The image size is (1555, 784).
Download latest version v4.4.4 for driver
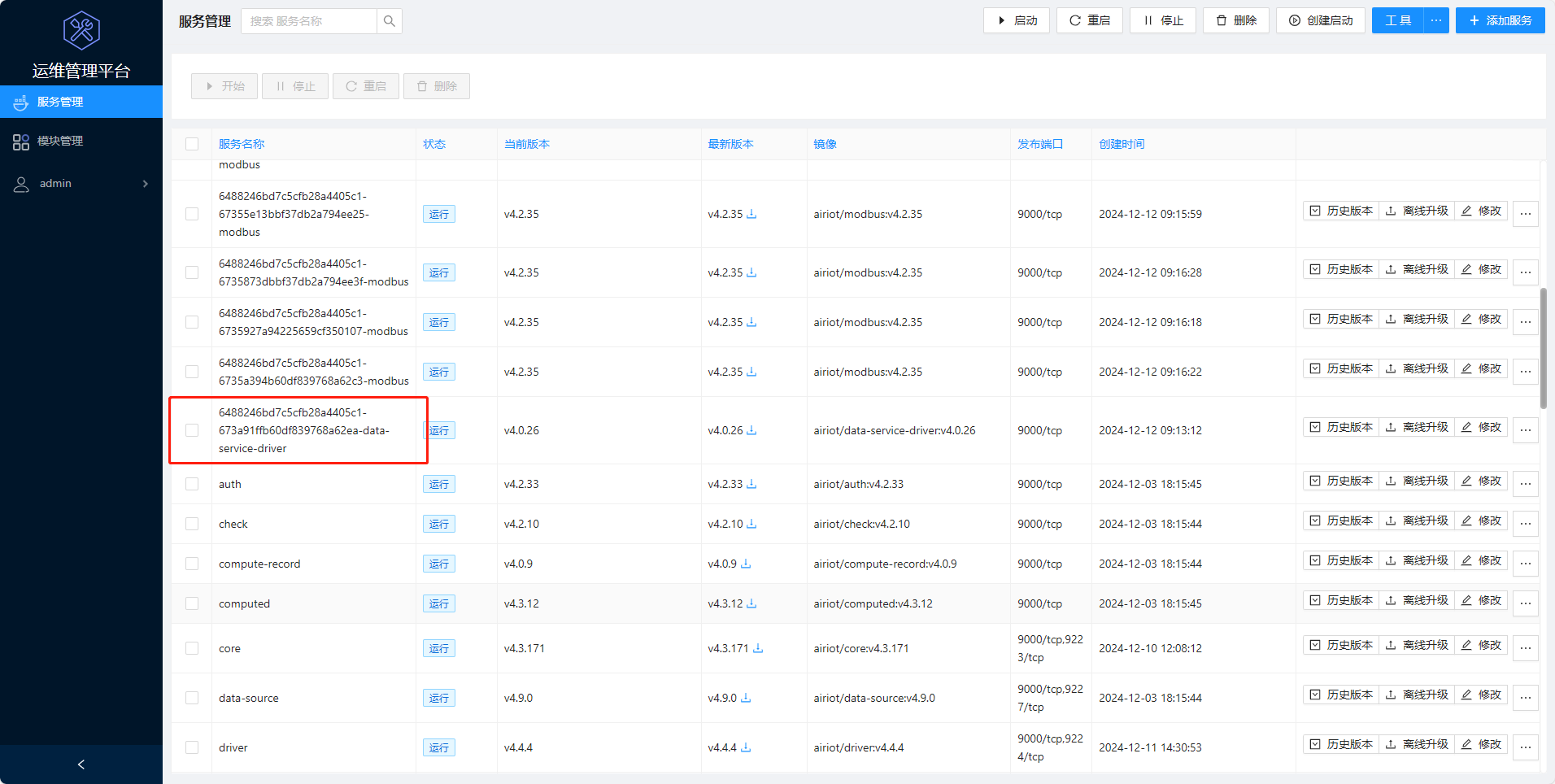point(746,747)
